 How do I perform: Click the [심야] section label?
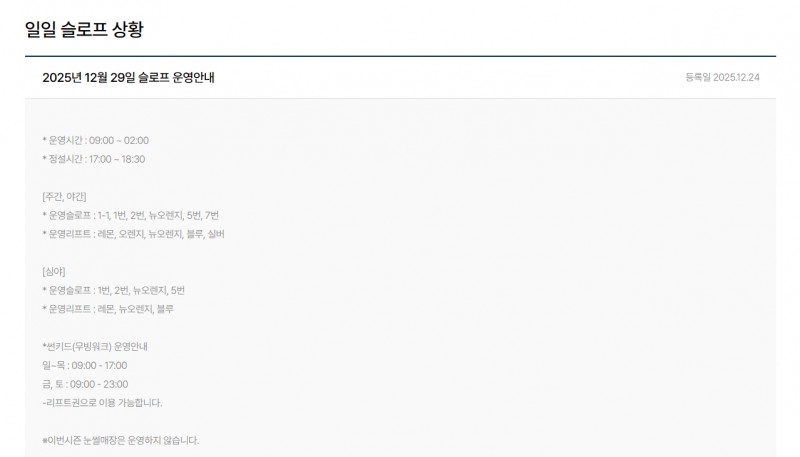coord(54,271)
